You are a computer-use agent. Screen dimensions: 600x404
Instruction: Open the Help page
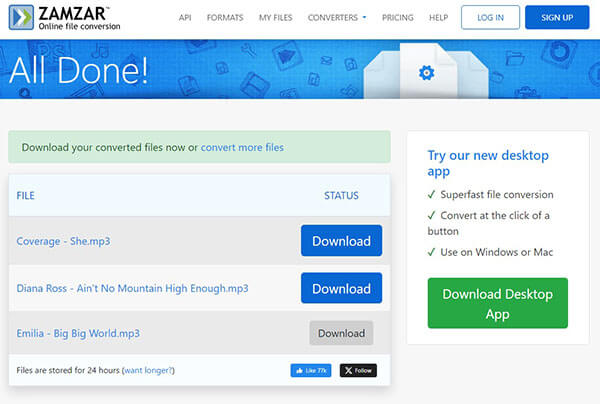point(439,18)
